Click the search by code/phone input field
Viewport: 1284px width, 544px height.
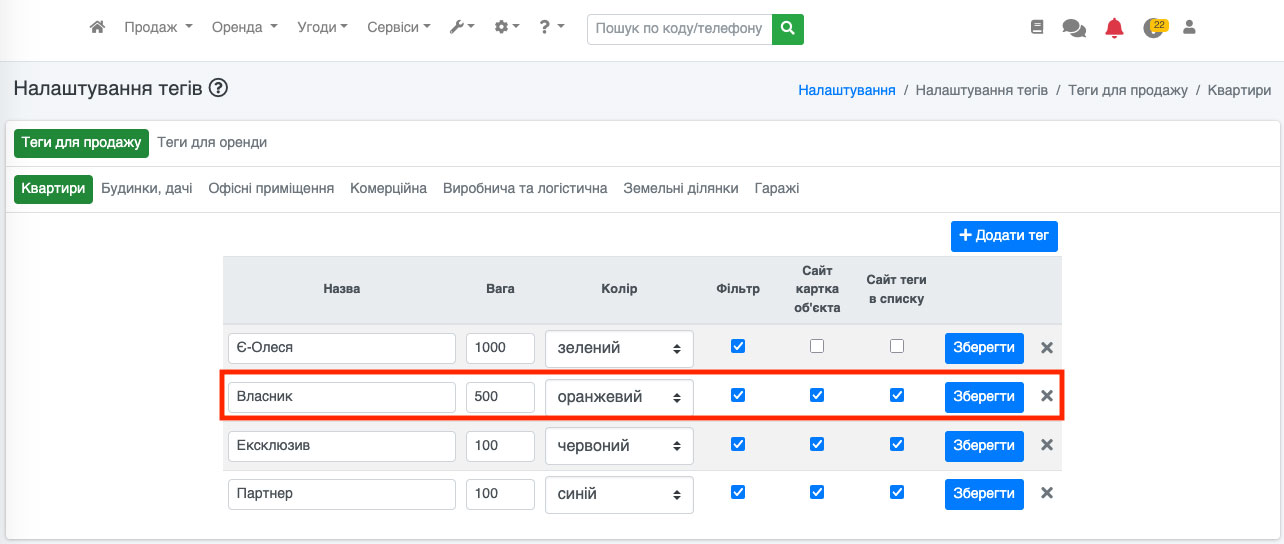[x=679, y=29]
